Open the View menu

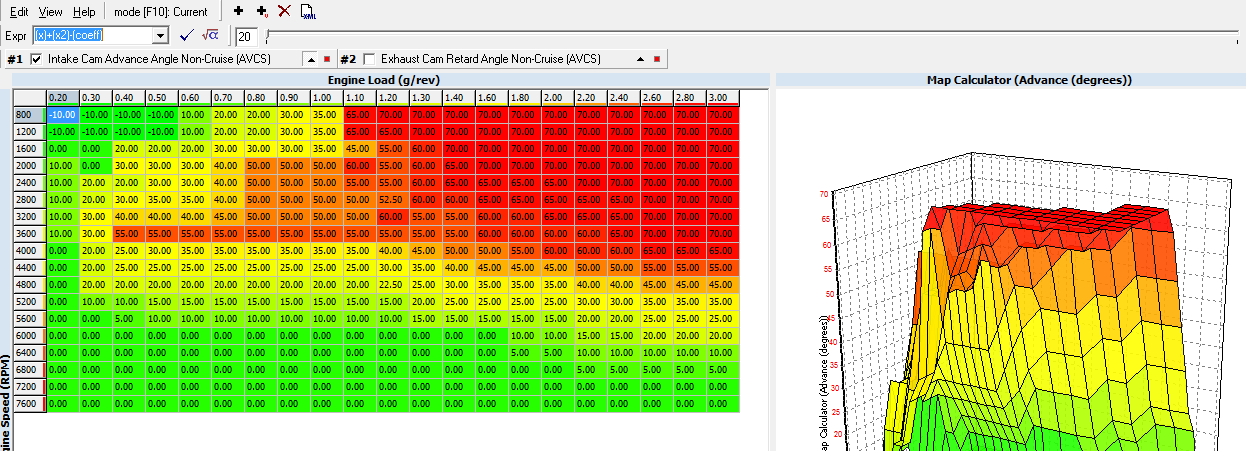50,12
